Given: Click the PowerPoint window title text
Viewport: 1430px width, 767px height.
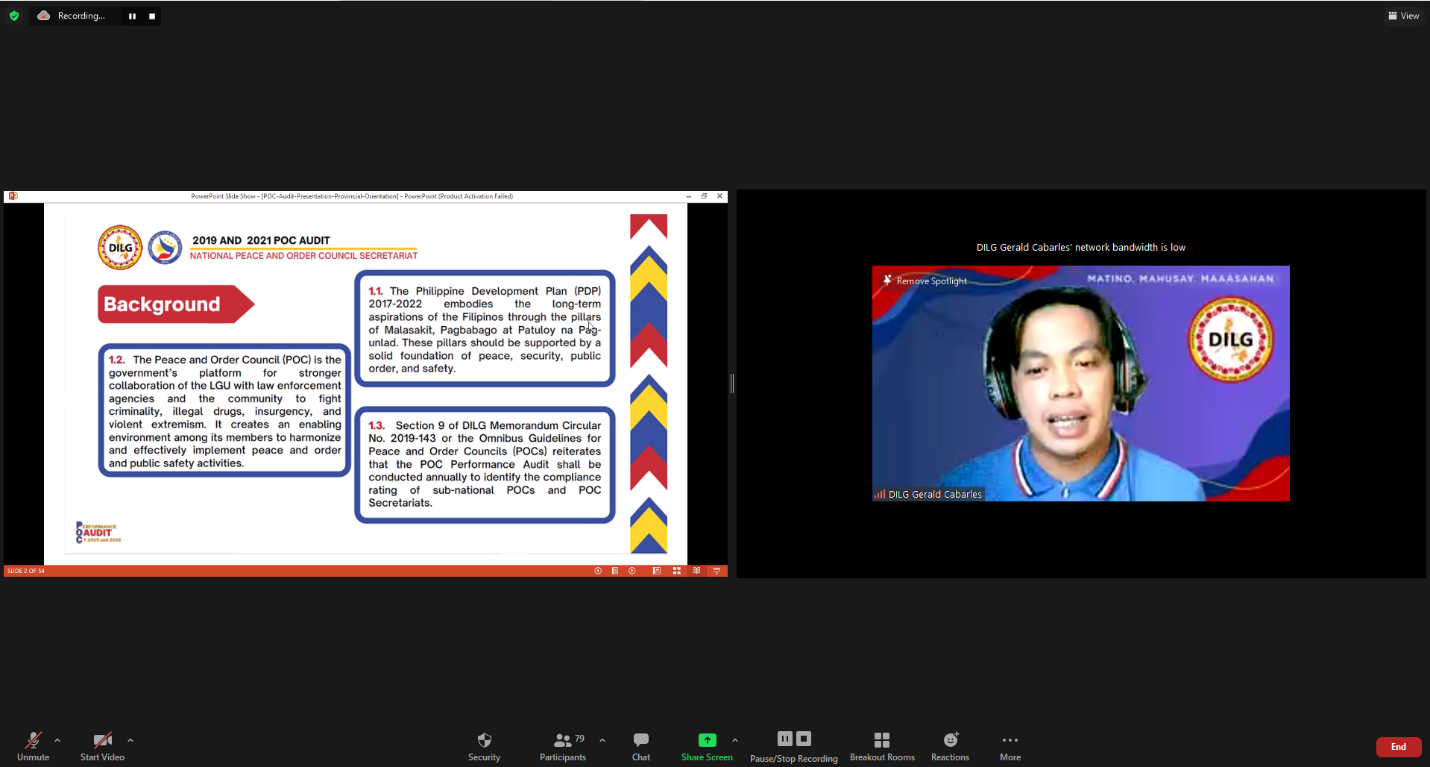Looking at the screenshot, I should (x=352, y=196).
